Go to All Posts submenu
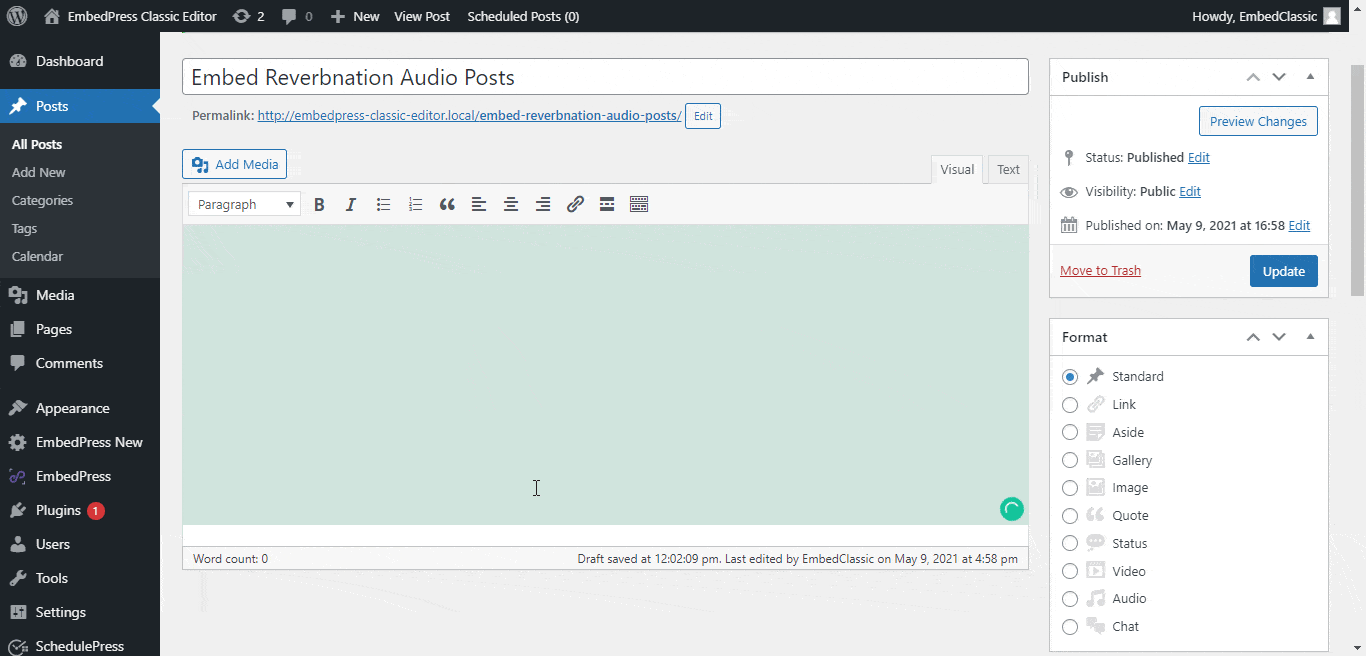The width and height of the screenshot is (1366, 656). tap(37, 144)
